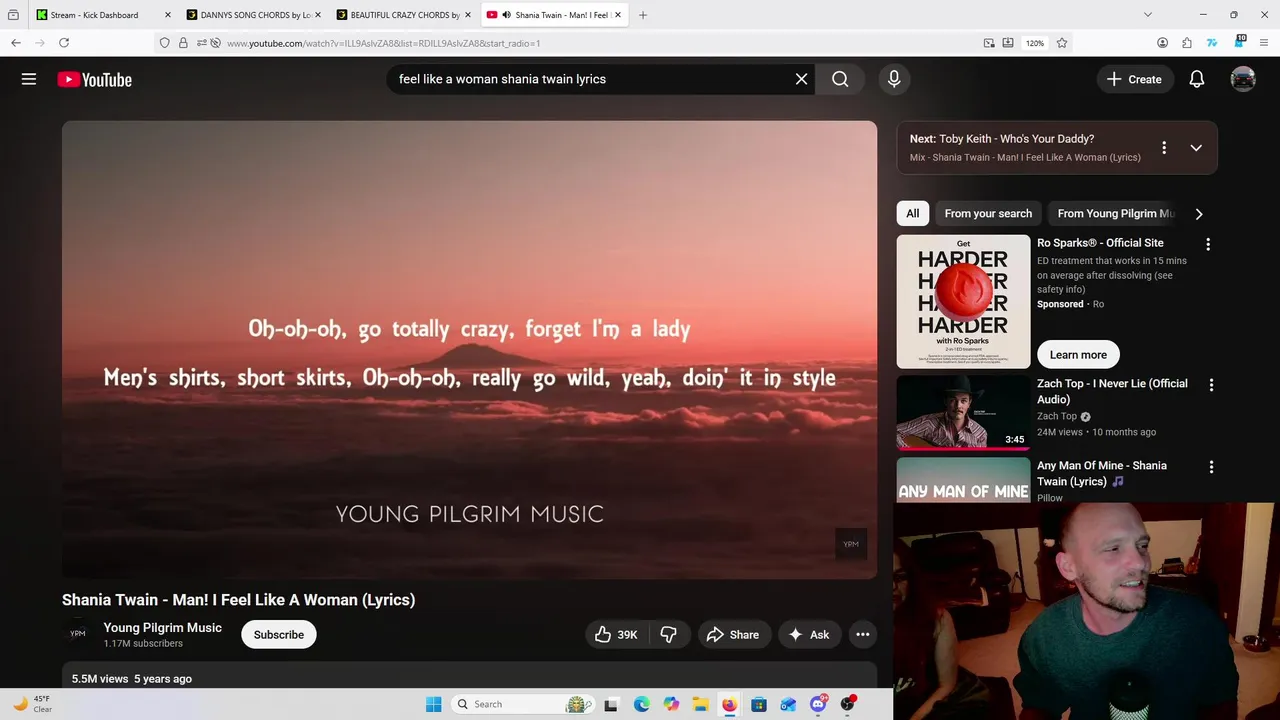This screenshot has width=1280, height=720.
Task: Open Microsoft Store from taskbar
Action: [x=759, y=704]
